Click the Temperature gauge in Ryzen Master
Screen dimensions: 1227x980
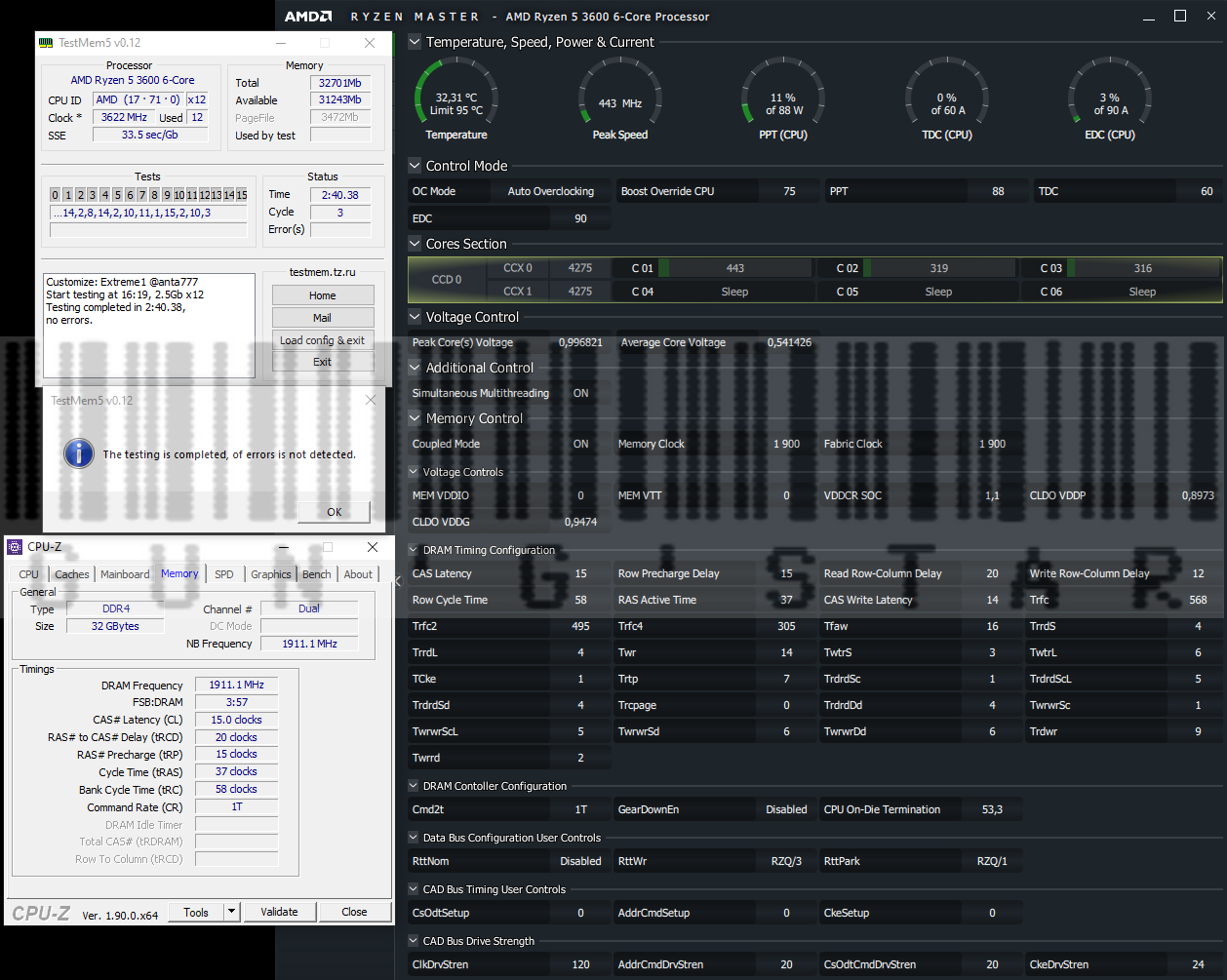456,99
